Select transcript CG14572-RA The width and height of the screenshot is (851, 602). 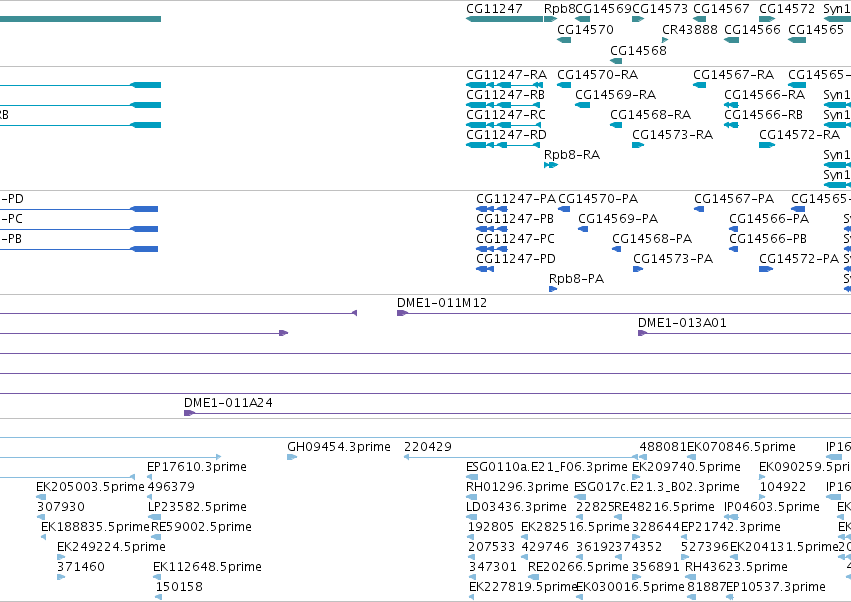[x=799, y=135]
